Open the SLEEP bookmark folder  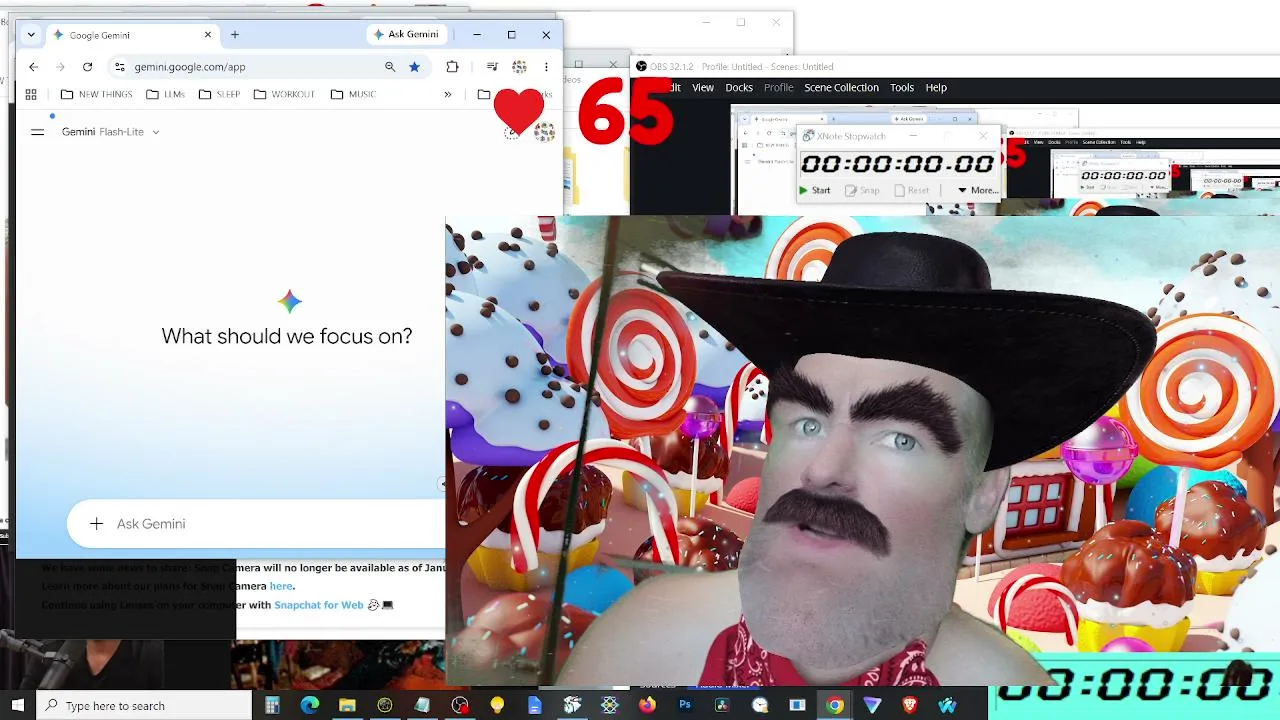coord(219,94)
